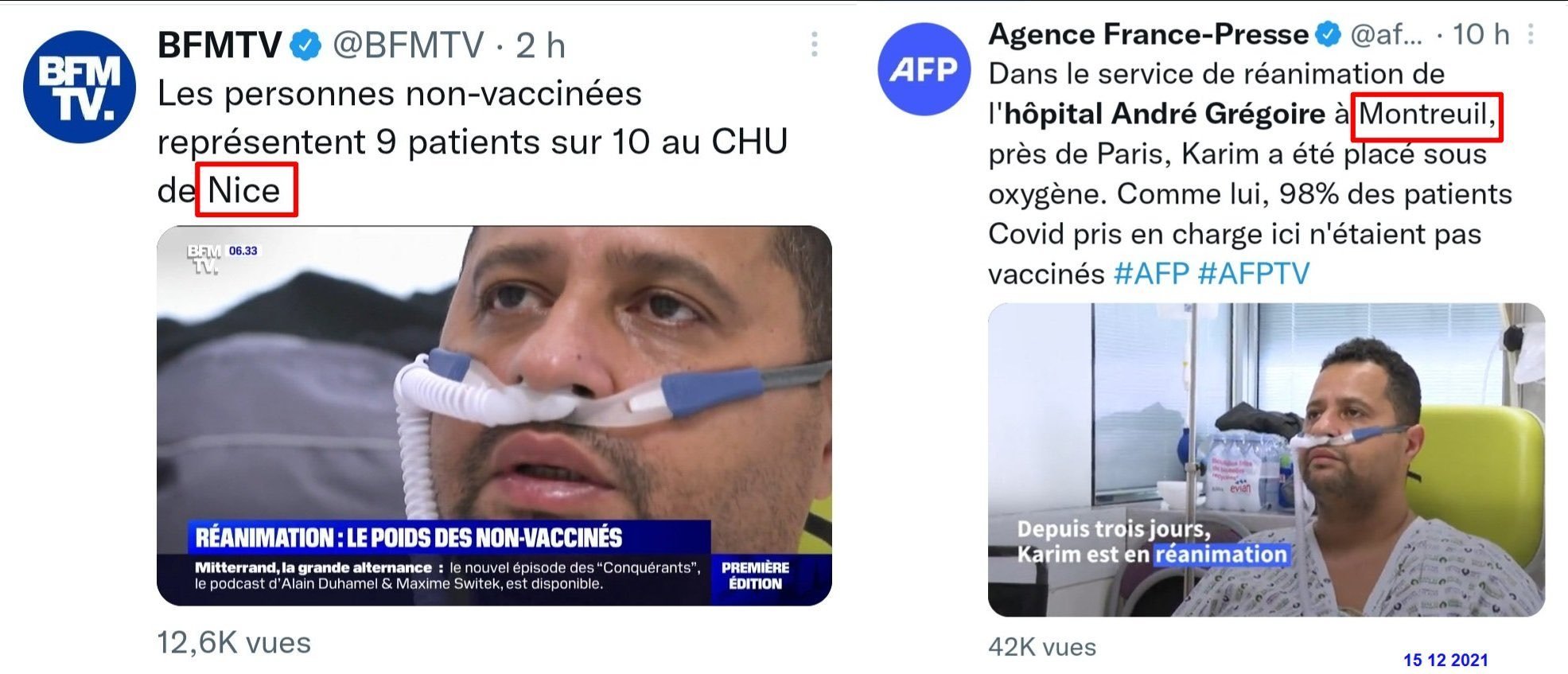Follow the #AFPTV hashtag
The image size is (1568, 674).
(x=1253, y=274)
